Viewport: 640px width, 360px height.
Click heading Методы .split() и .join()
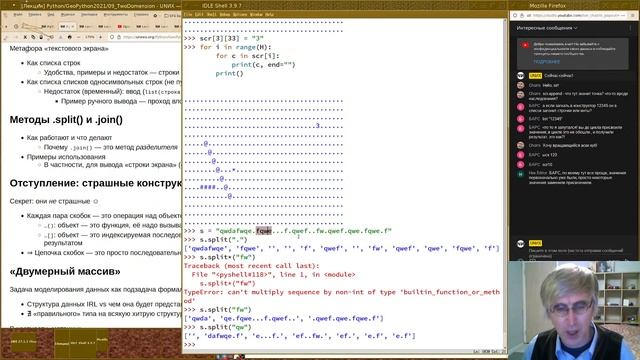point(66,120)
